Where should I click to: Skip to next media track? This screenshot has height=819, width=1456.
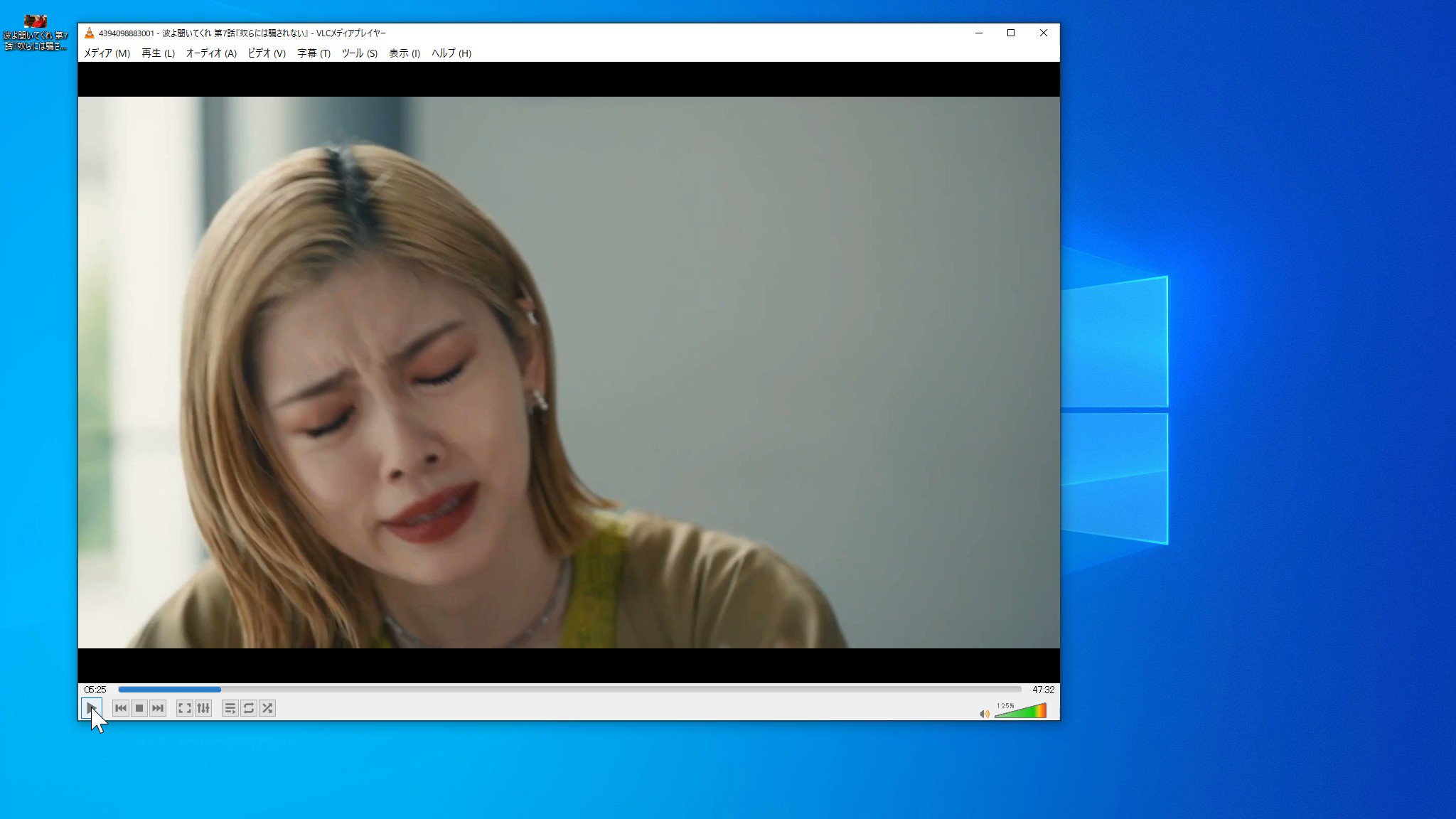pos(158,708)
